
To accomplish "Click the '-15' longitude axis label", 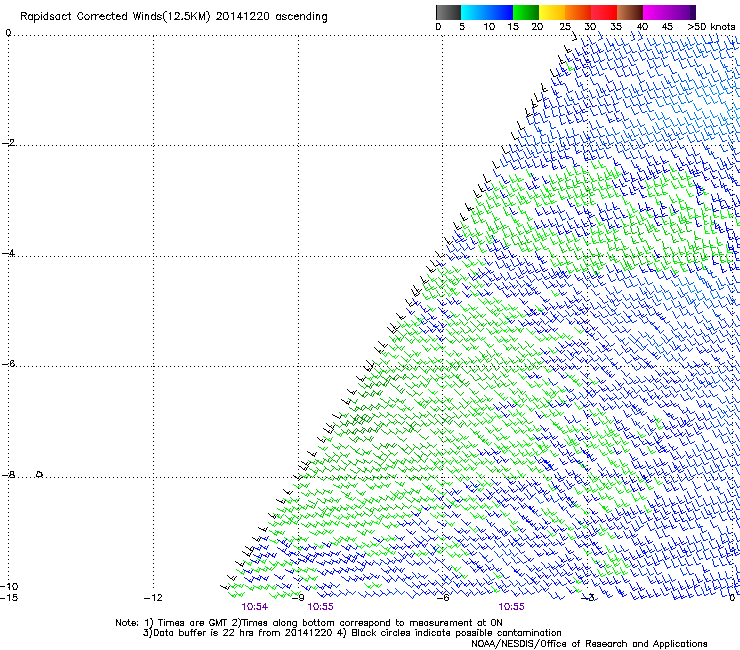I will [x=9, y=598].
